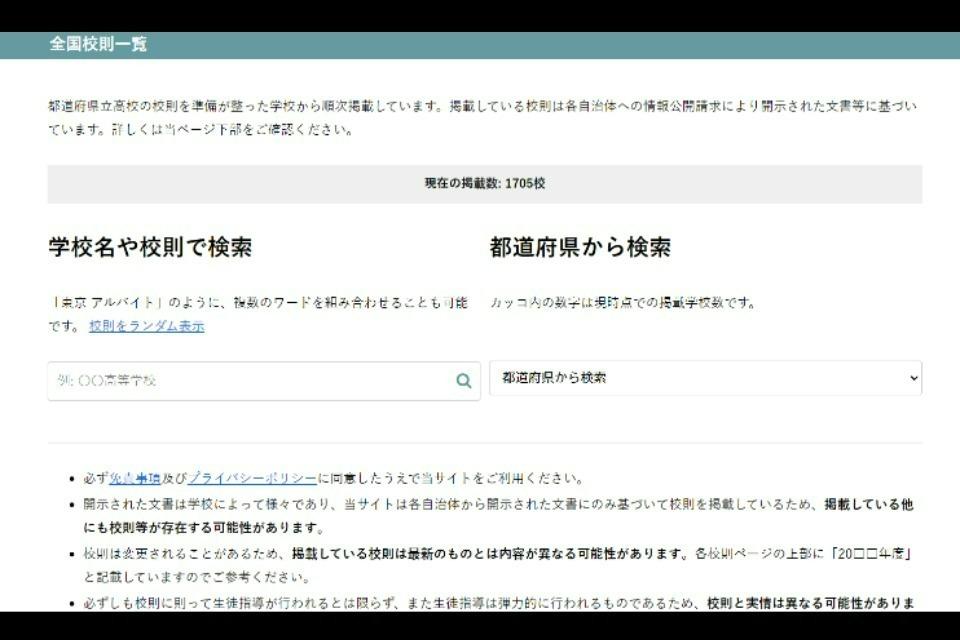Open the プライバシーポリシー link
Screen dimensions: 960x640
(x=252, y=478)
